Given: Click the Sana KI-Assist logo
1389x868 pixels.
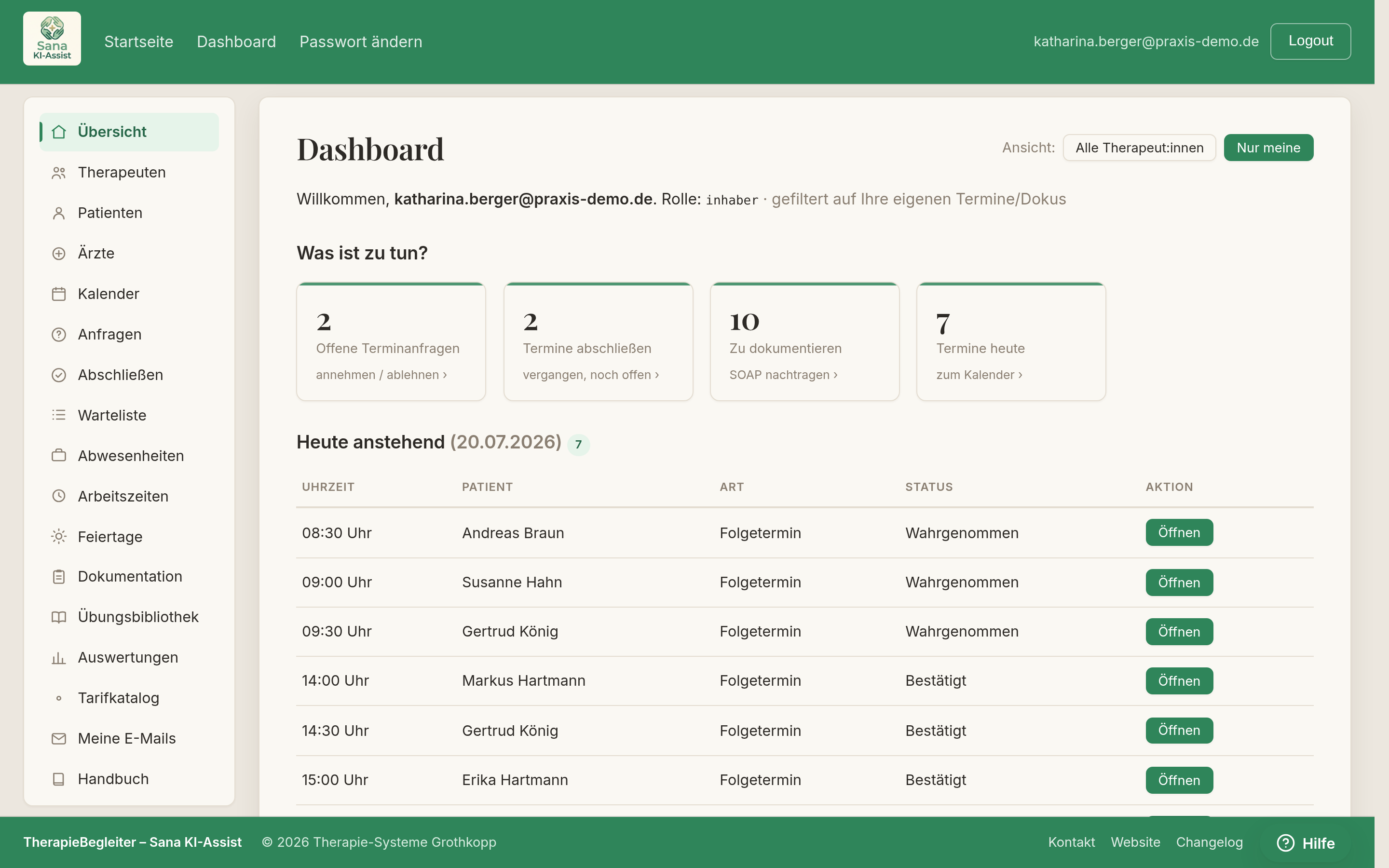Looking at the screenshot, I should click(x=52, y=39).
